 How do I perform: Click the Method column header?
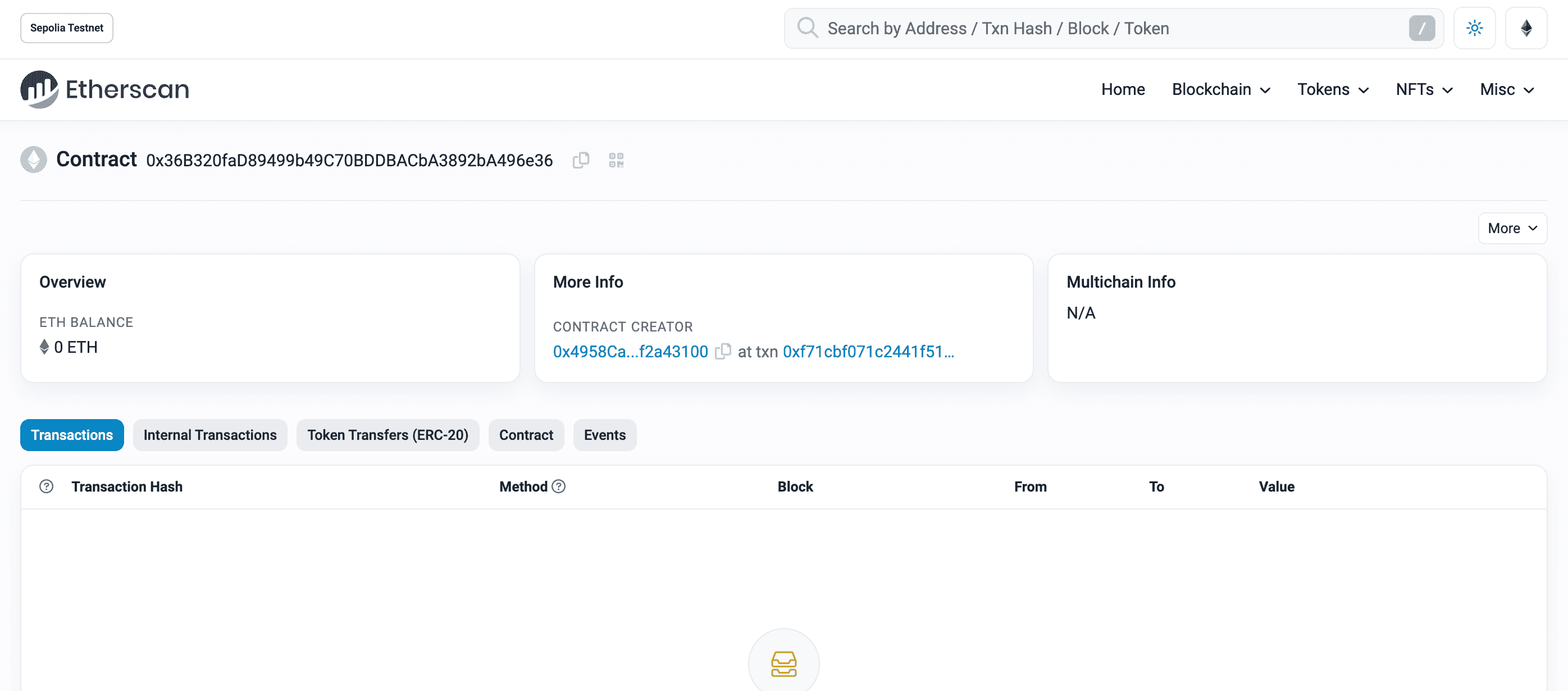(523, 487)
